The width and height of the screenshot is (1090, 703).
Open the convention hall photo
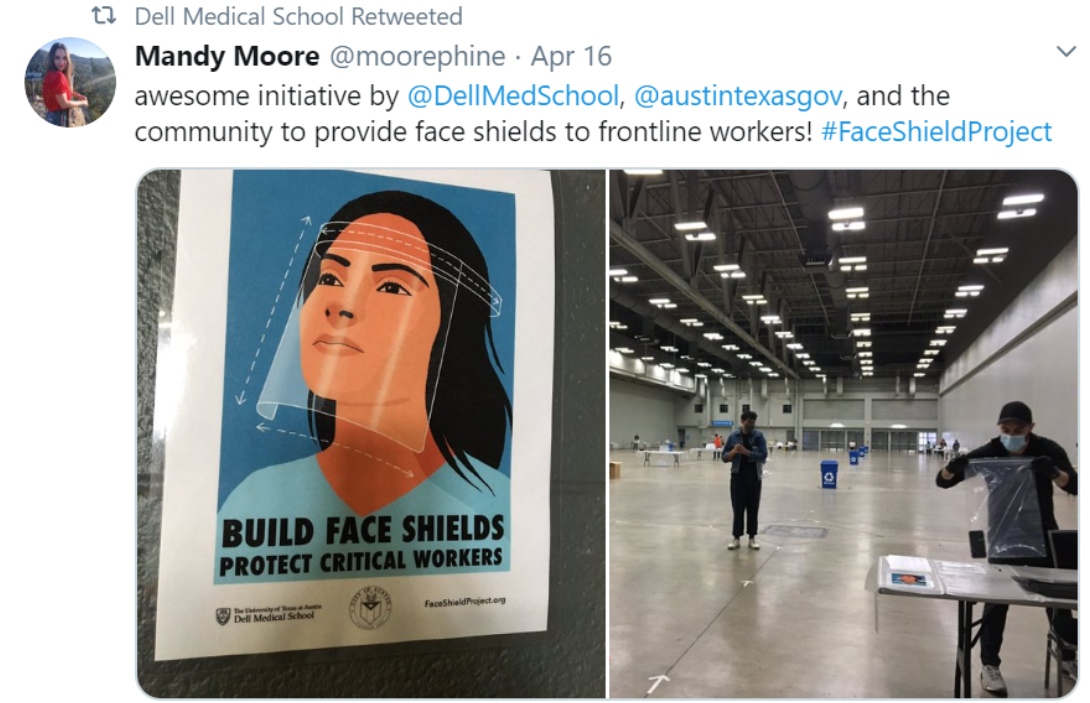[x=843, y=433]
